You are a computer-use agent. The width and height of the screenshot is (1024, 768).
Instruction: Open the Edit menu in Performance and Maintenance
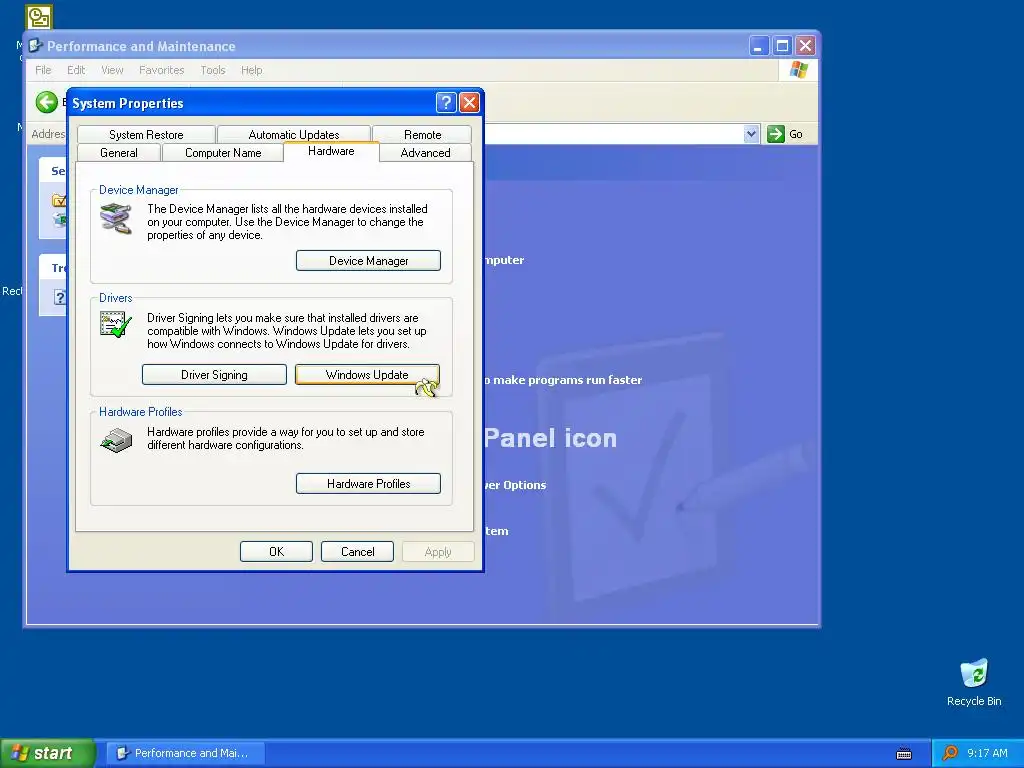[76, 70]
